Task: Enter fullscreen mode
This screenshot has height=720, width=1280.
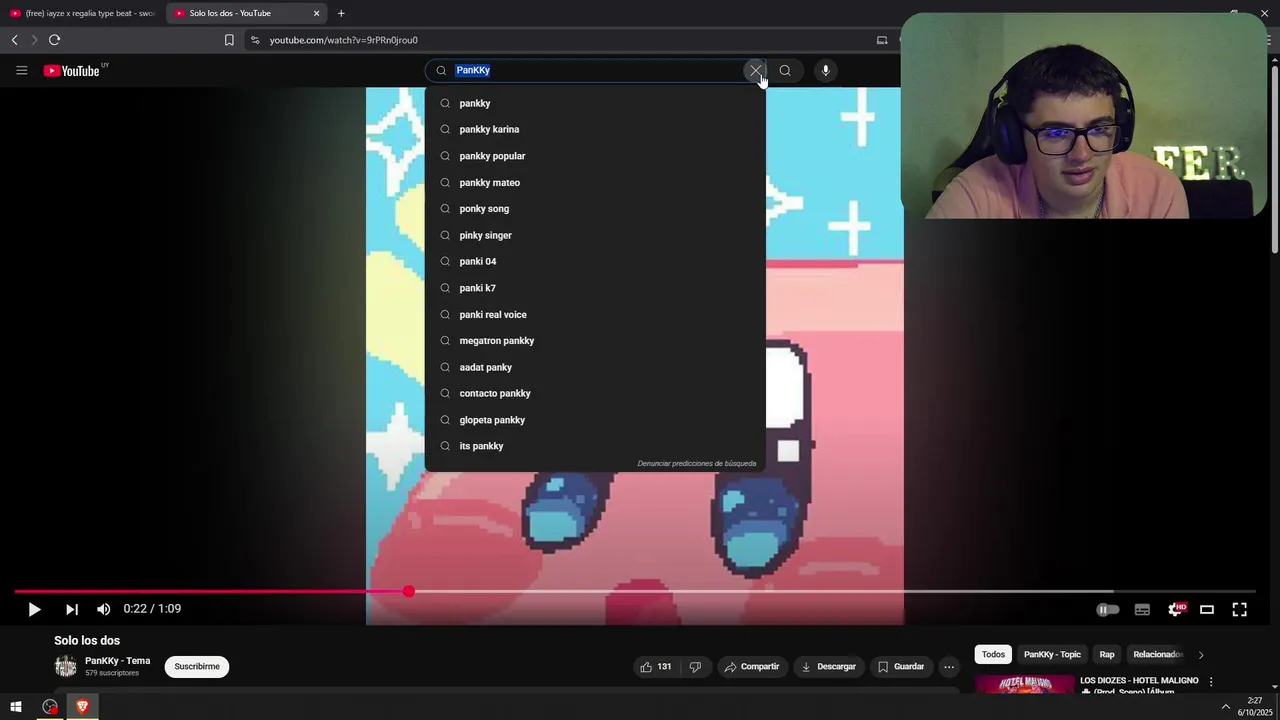Action: 1239,609
